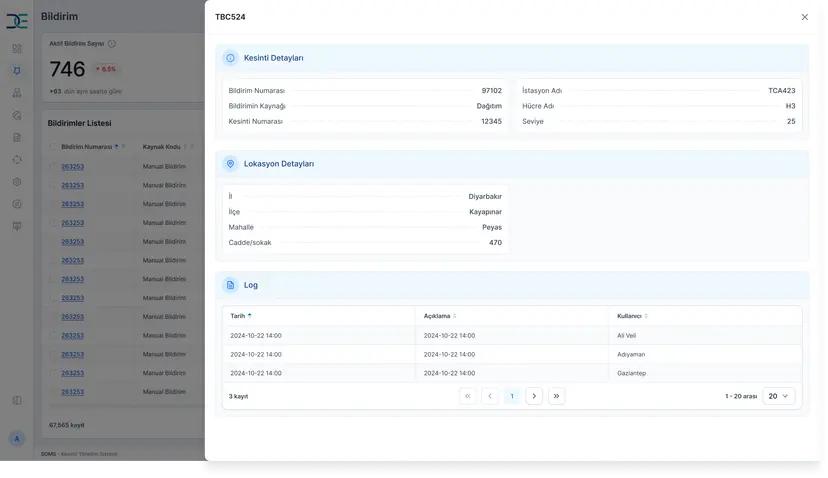
Task: Click the Bildirimin Kaynağı value Dağıtım
Action: [489, 106]
